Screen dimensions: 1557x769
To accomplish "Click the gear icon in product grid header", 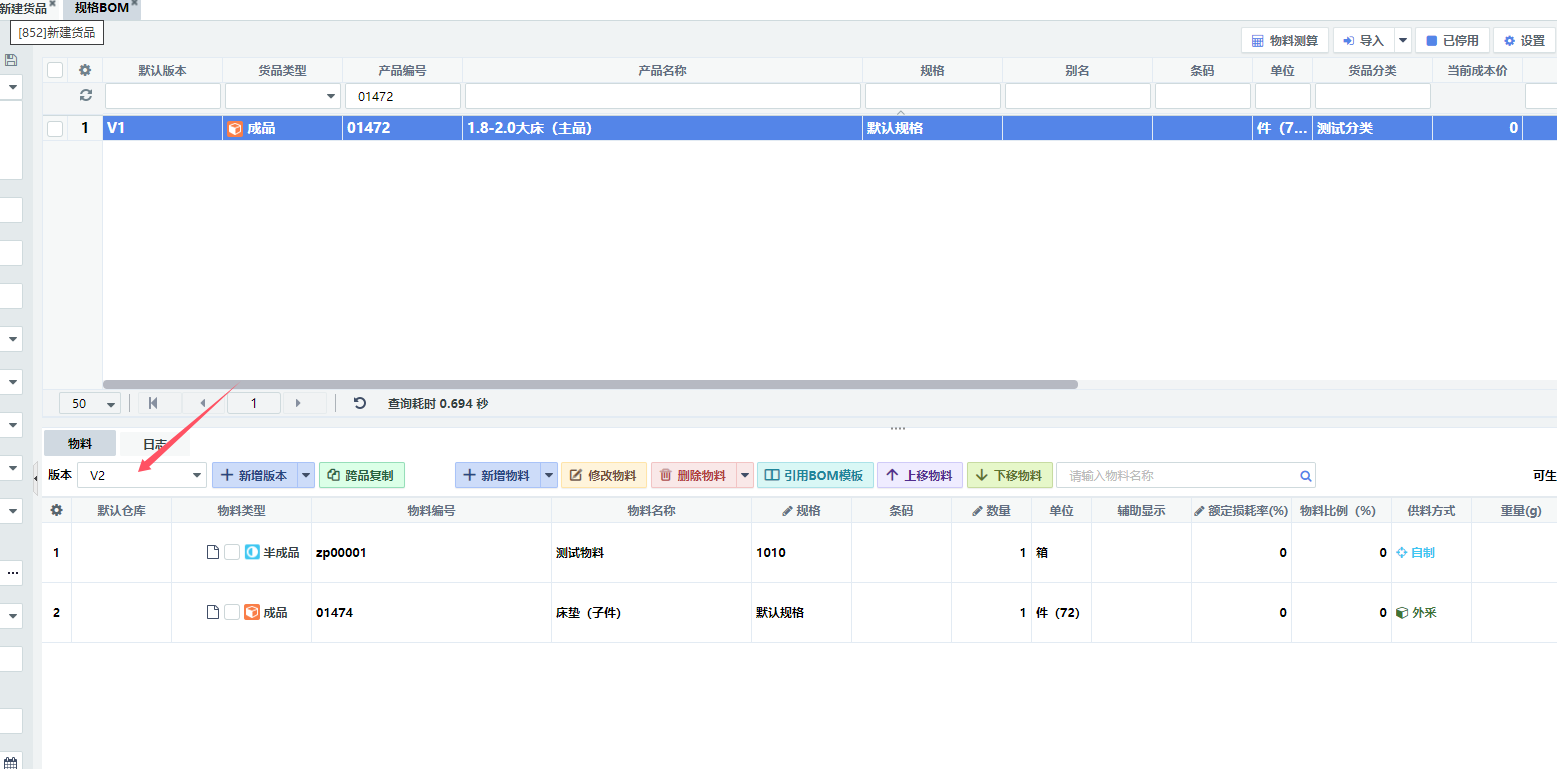I will click(85, 70).
